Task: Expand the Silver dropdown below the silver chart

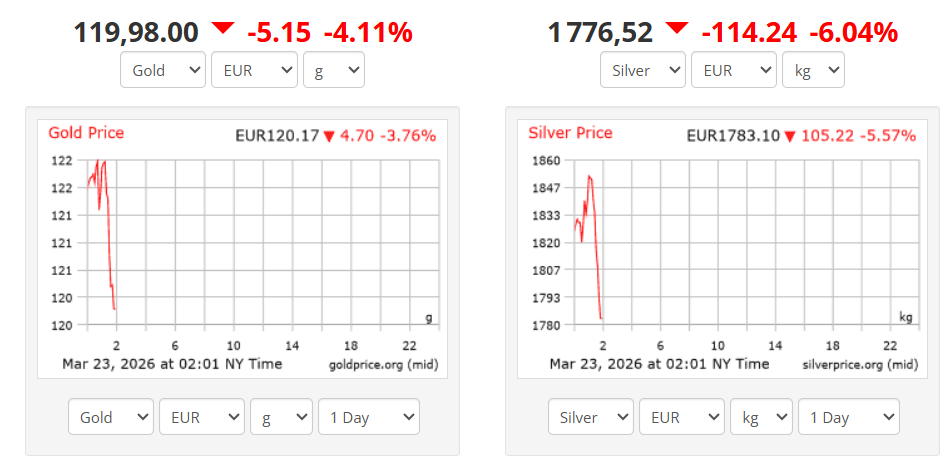Action: click(591, 417)
